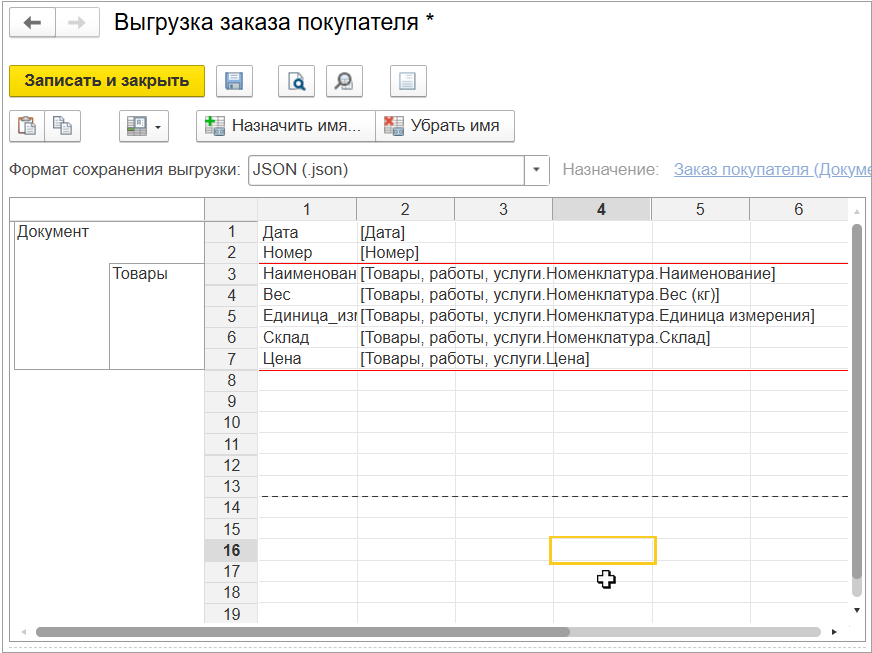The height and width of the screenshot is (653, 872).
Task: Click the save (floppy disk) icon
Action: [234, 81]
